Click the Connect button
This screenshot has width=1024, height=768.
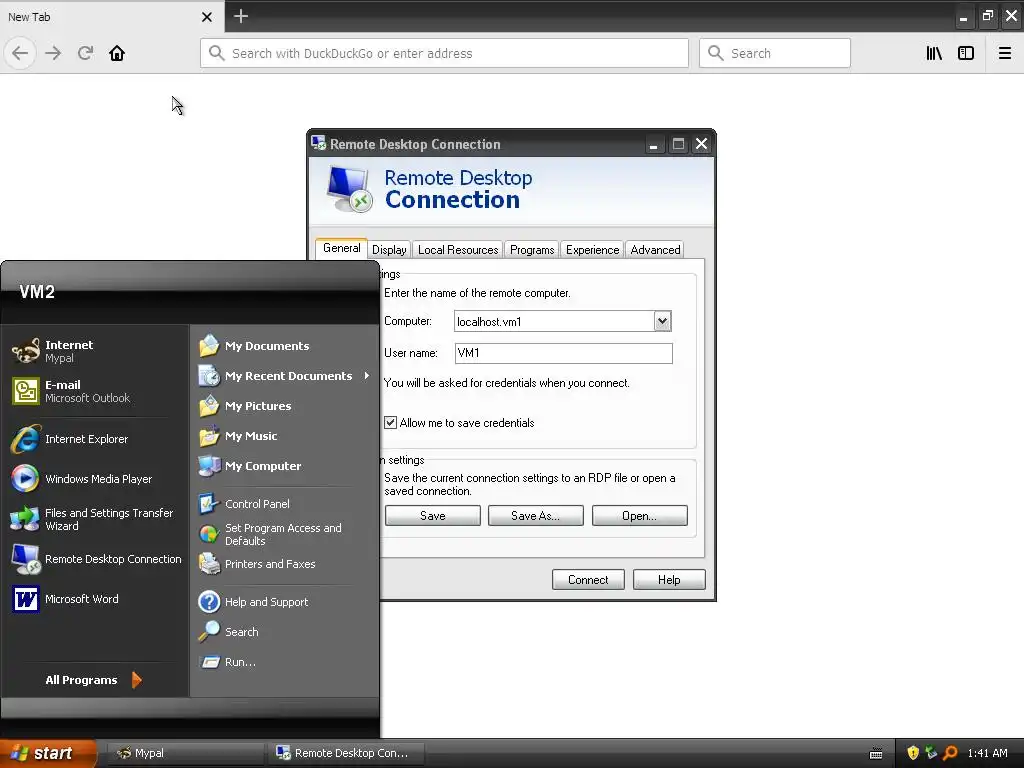point(588,580)
